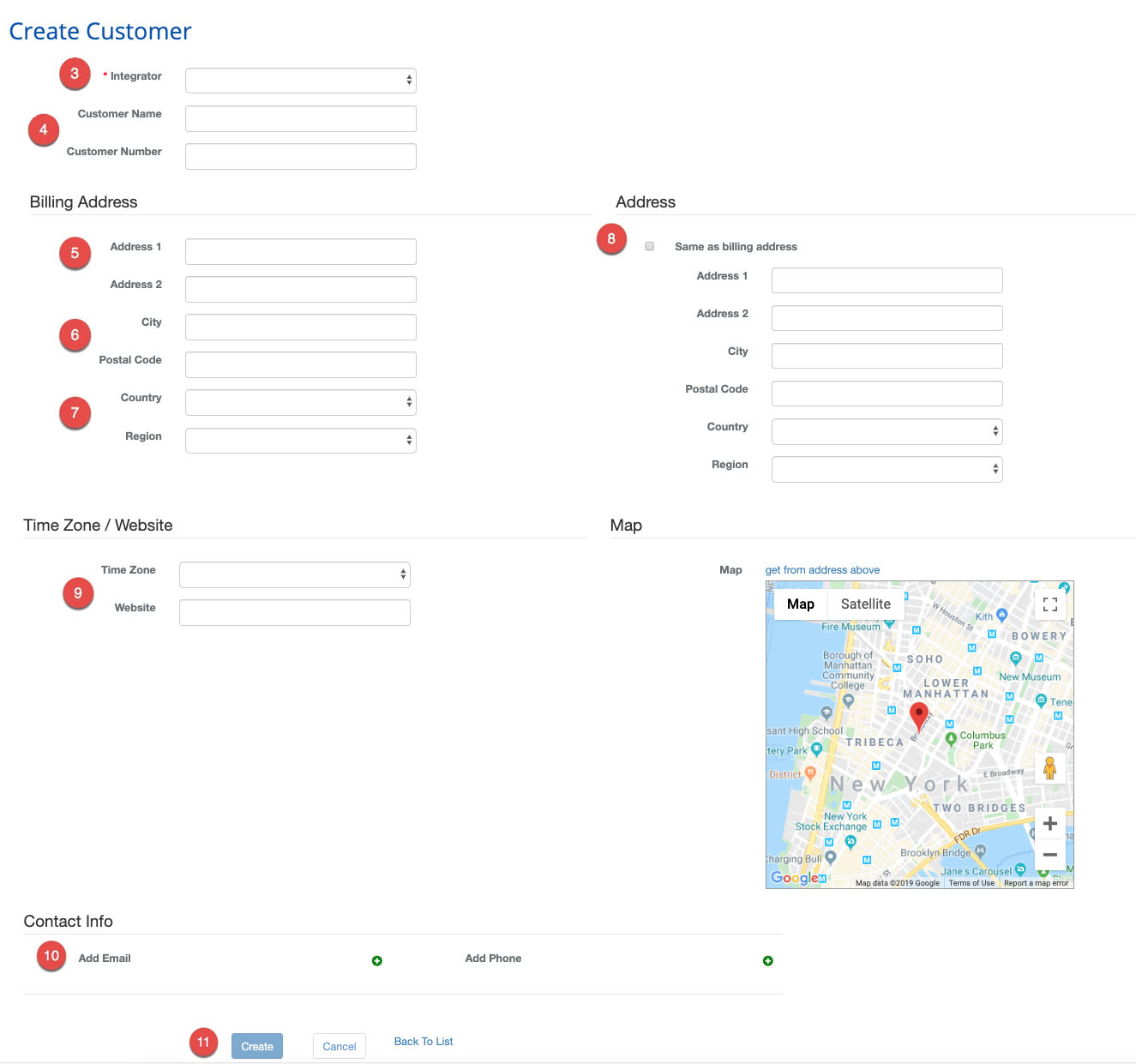The height and width of the screenshot is (1064, 1136).
Task: Open the Time Zone dropdown
Action: tap(293, 574)
